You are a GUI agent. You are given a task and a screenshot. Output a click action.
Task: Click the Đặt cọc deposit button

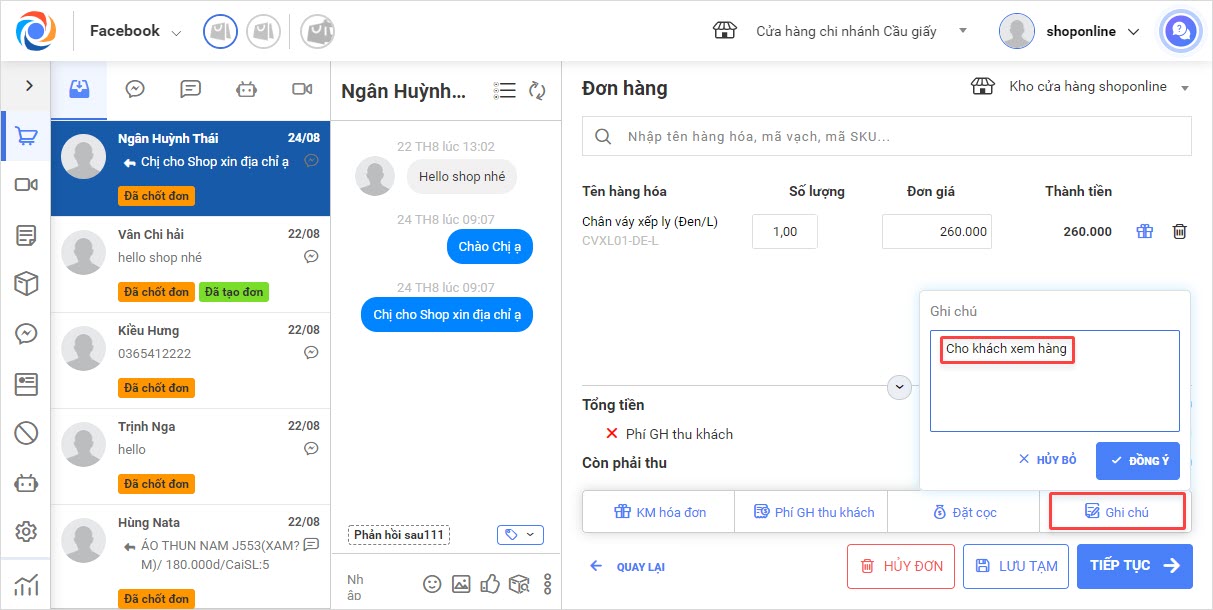tap(964, 512)
